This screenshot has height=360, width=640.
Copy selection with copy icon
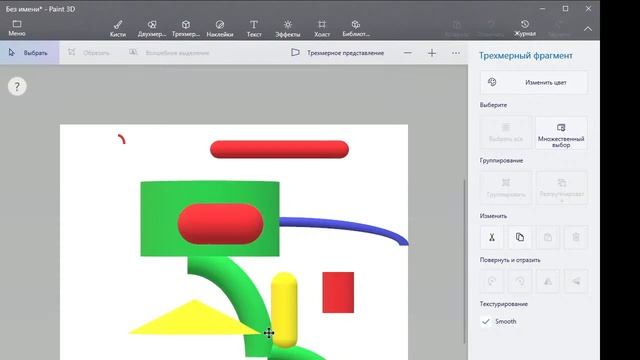pyautogui.click(x=520, y=237)
